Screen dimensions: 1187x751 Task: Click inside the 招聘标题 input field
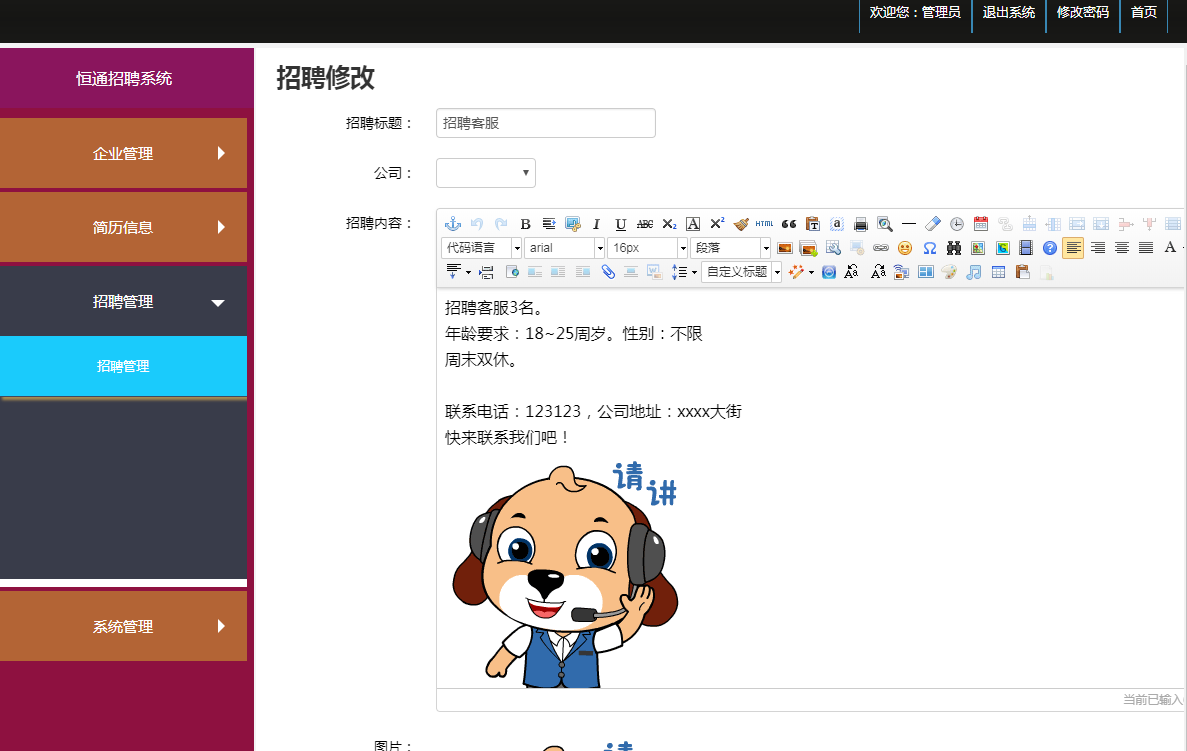coord(545,123)
